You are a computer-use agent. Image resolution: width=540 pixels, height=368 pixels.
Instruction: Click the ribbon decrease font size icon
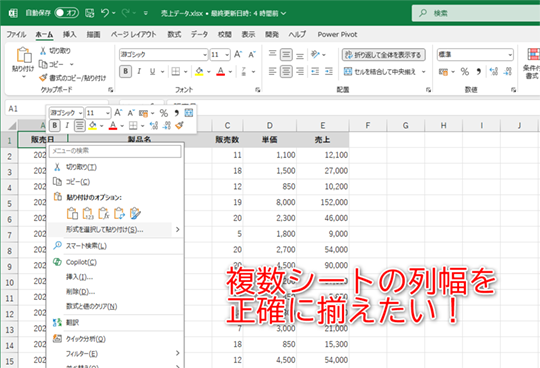[252, 54]
